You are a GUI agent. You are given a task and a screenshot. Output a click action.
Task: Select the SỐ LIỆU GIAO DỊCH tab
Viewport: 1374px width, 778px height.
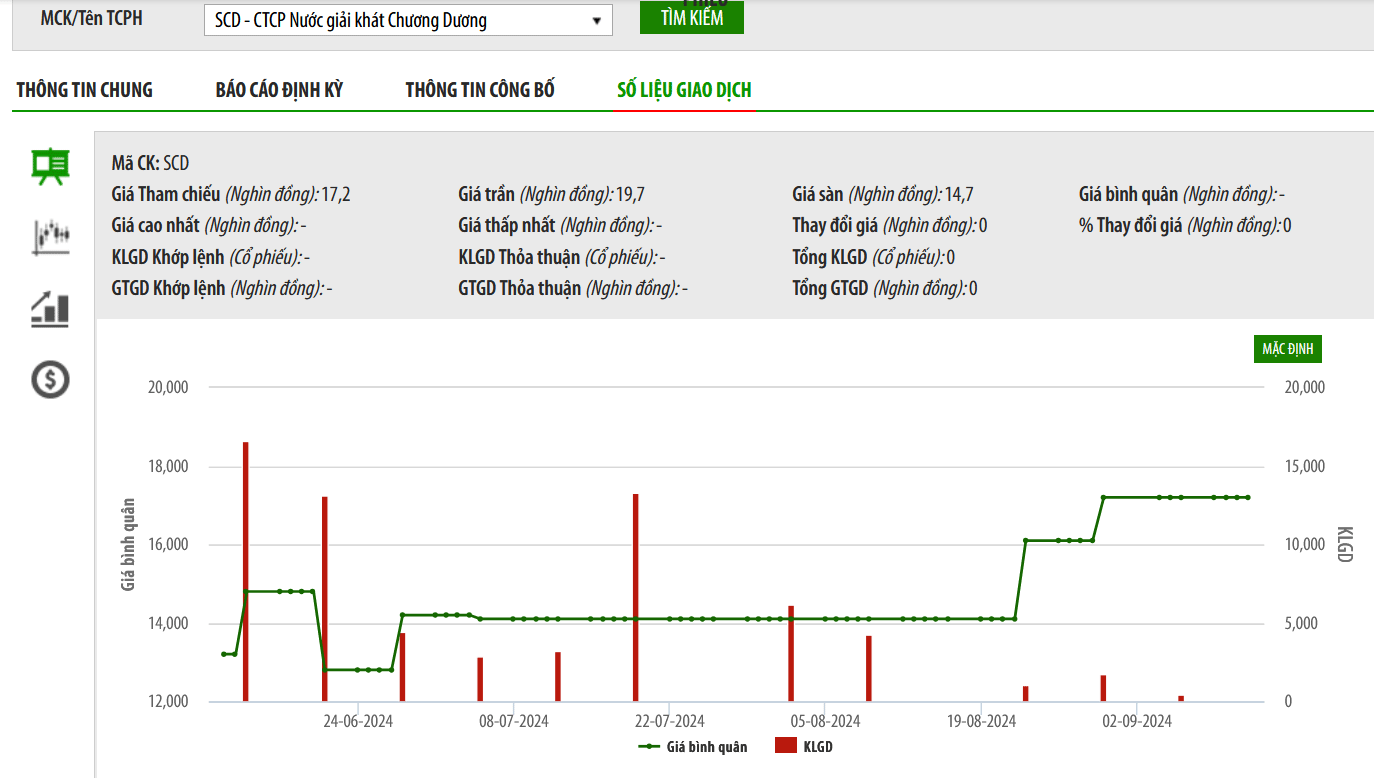pos(684,90)
